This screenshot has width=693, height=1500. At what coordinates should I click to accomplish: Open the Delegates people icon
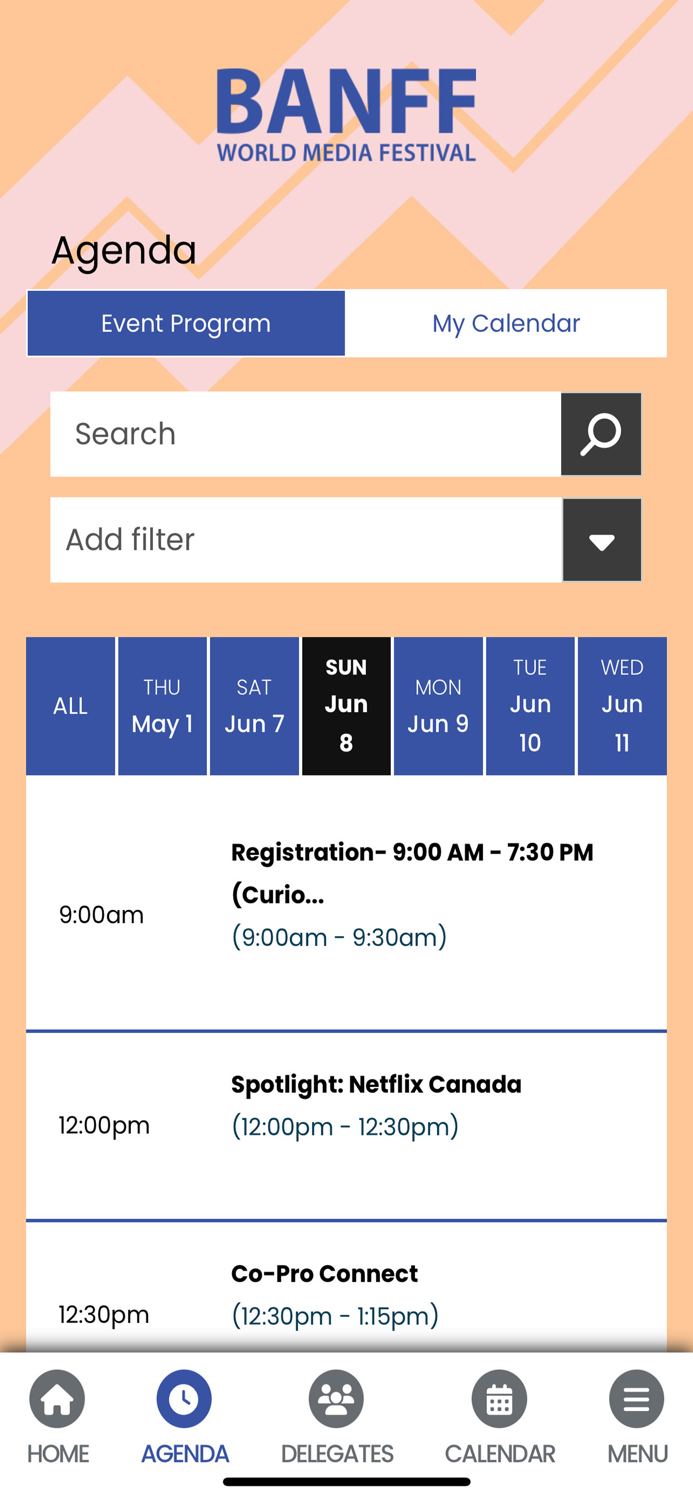click(336, 1399)
